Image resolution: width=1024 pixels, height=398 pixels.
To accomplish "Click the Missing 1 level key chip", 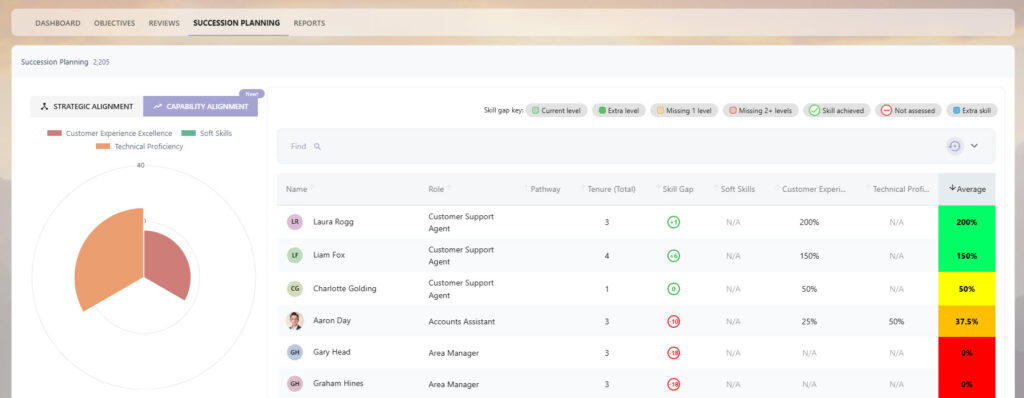I will [684, 110].
